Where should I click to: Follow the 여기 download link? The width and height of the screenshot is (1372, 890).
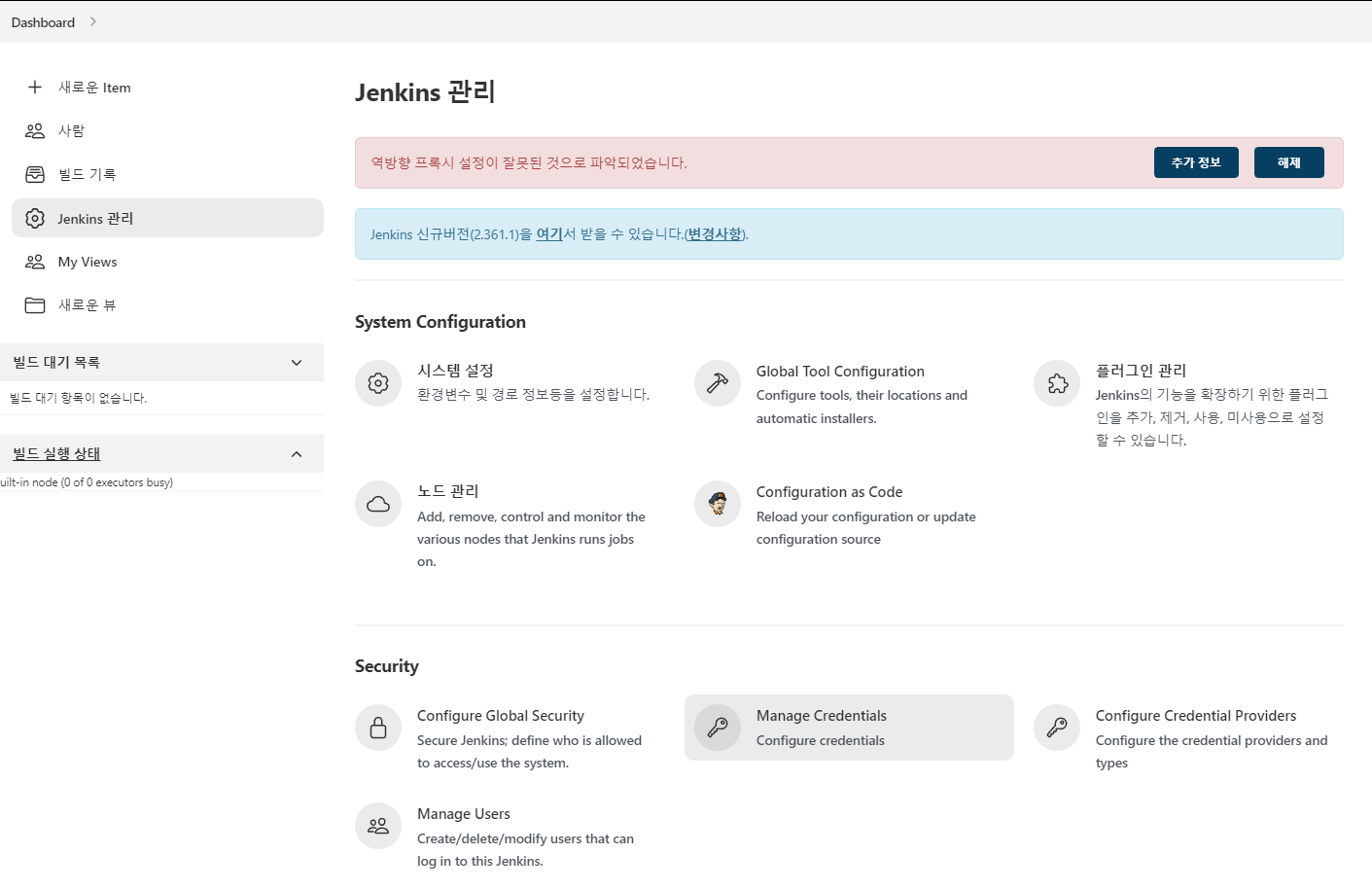click(x=549, y=233)
